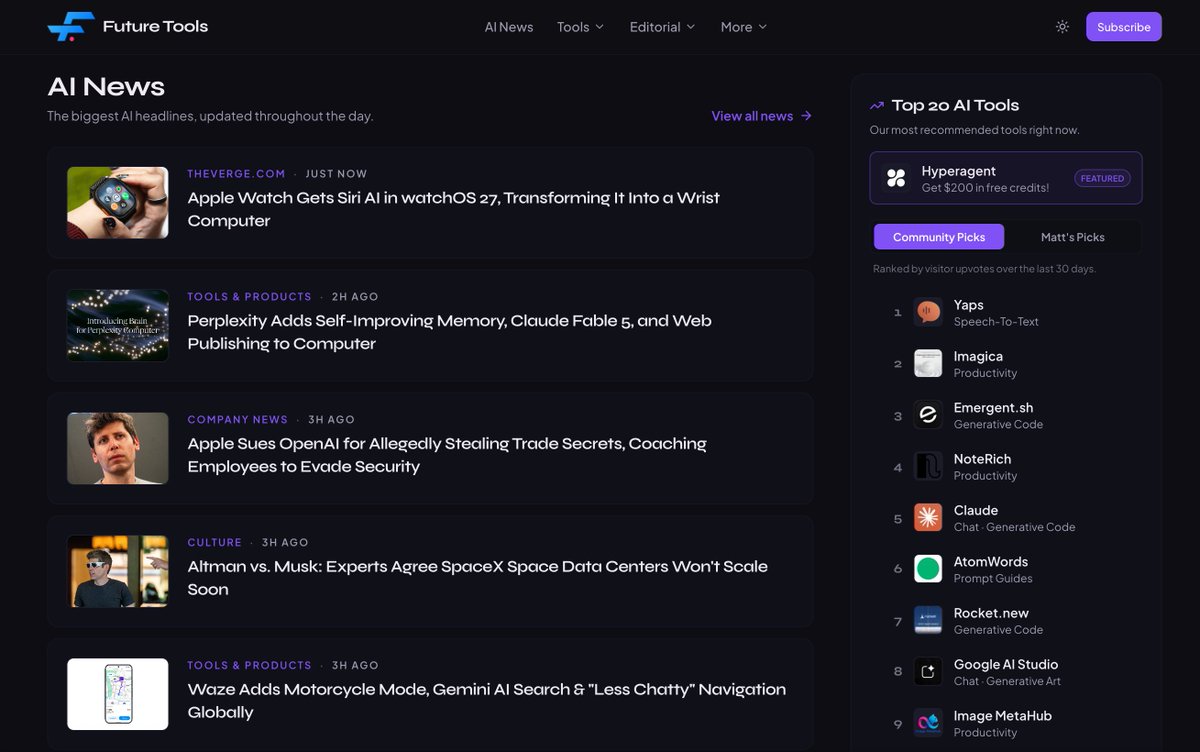Open the Emergent.sh tool icon
Screen dimensions: 1200x752
(928, 415)
